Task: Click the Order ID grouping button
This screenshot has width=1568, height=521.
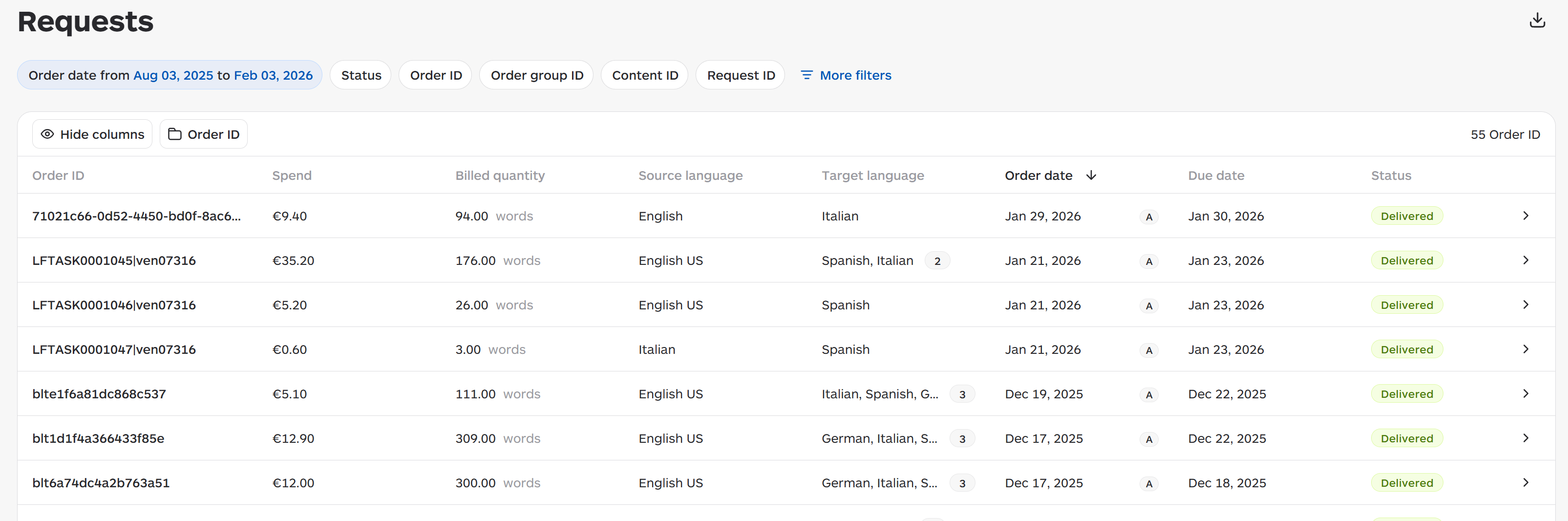Action: pos(204,134)
